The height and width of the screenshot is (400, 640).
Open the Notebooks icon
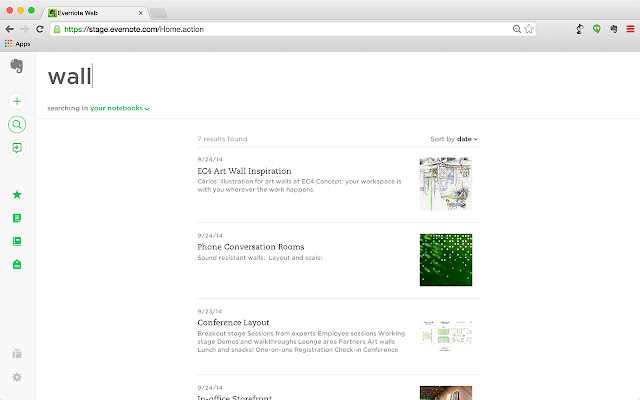17,241
